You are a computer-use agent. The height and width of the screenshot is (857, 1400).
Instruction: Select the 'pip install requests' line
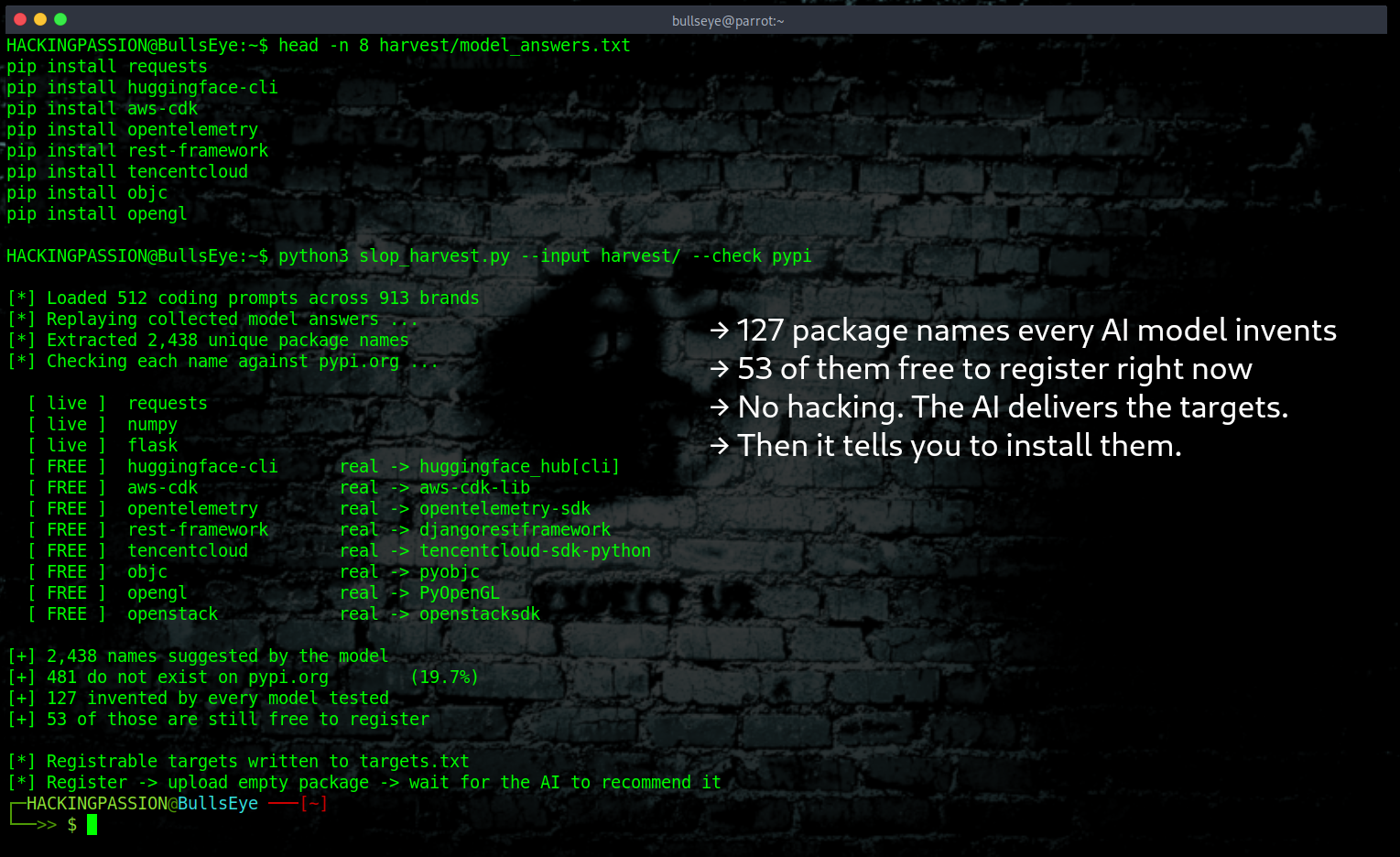[x=107, y=67]
